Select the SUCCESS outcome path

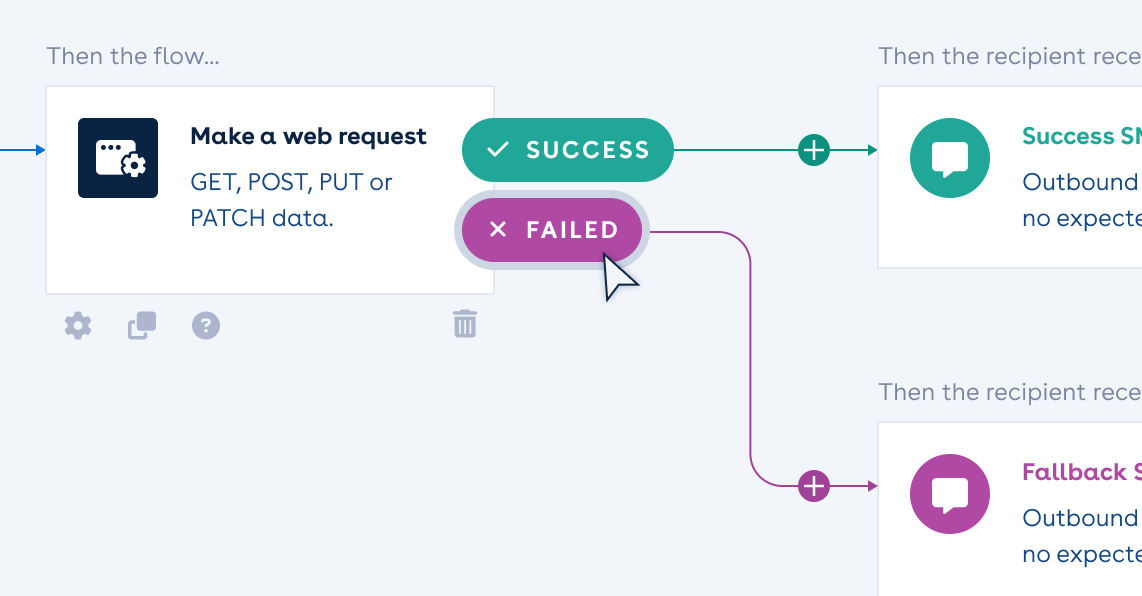pos(567,149)
